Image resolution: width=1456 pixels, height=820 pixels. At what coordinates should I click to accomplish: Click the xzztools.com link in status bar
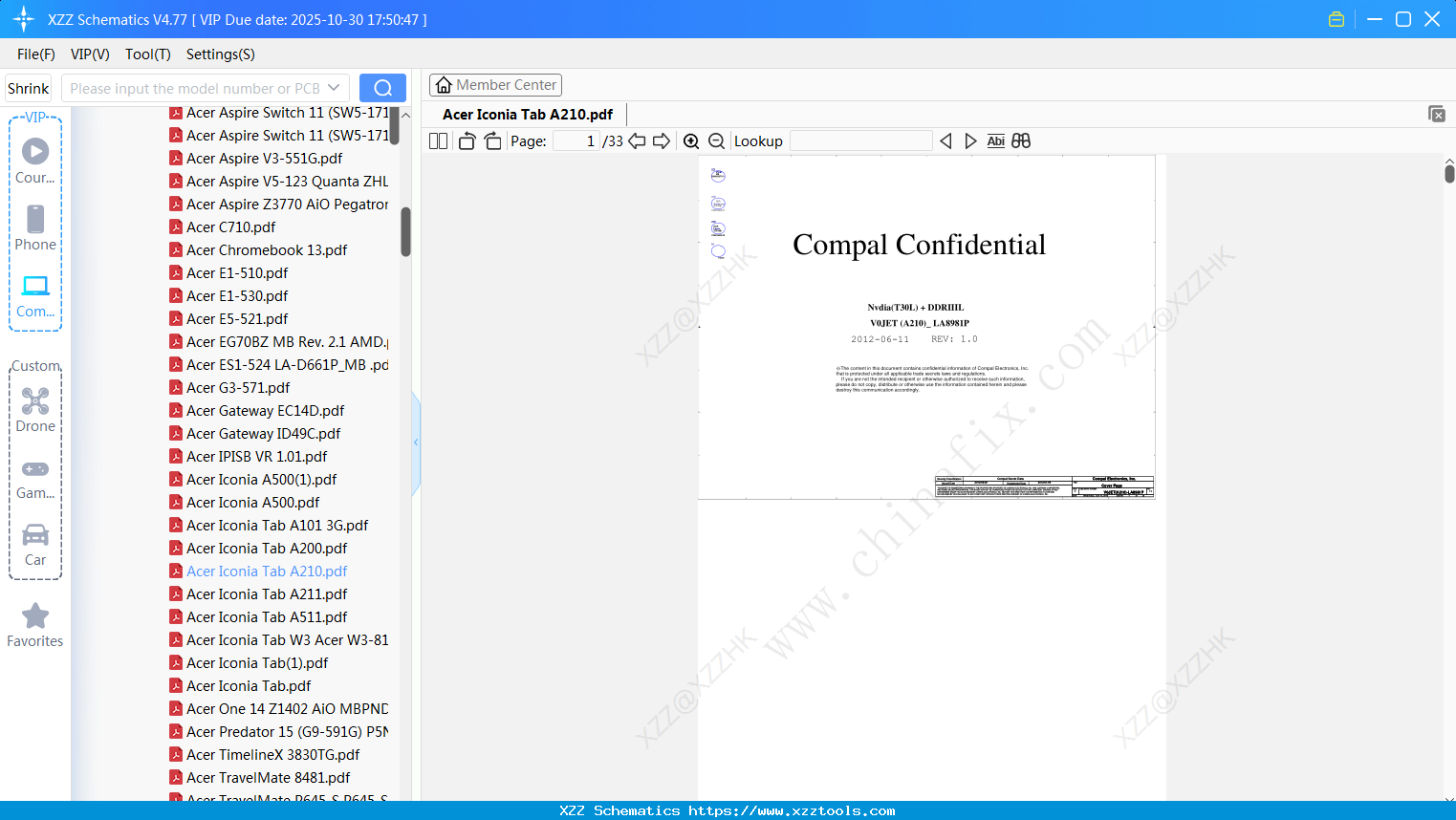[x=792, y=810]
